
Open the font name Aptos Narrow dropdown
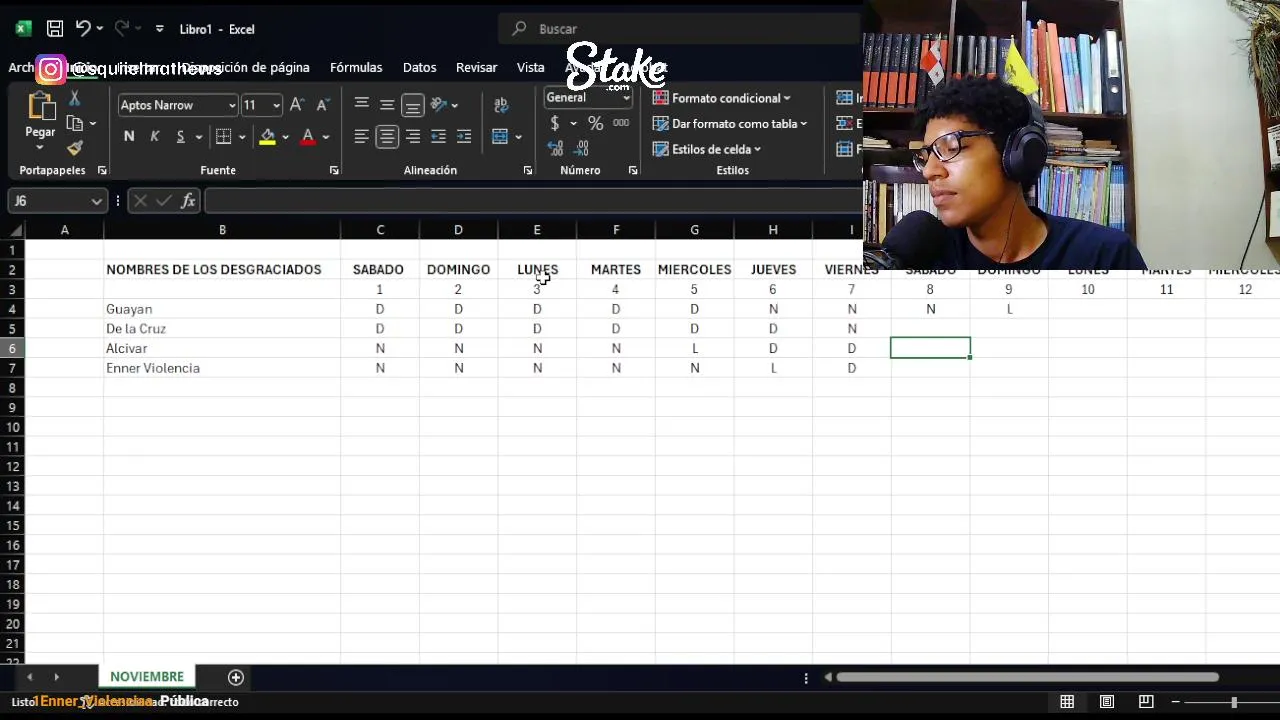[x=232, y=105]
